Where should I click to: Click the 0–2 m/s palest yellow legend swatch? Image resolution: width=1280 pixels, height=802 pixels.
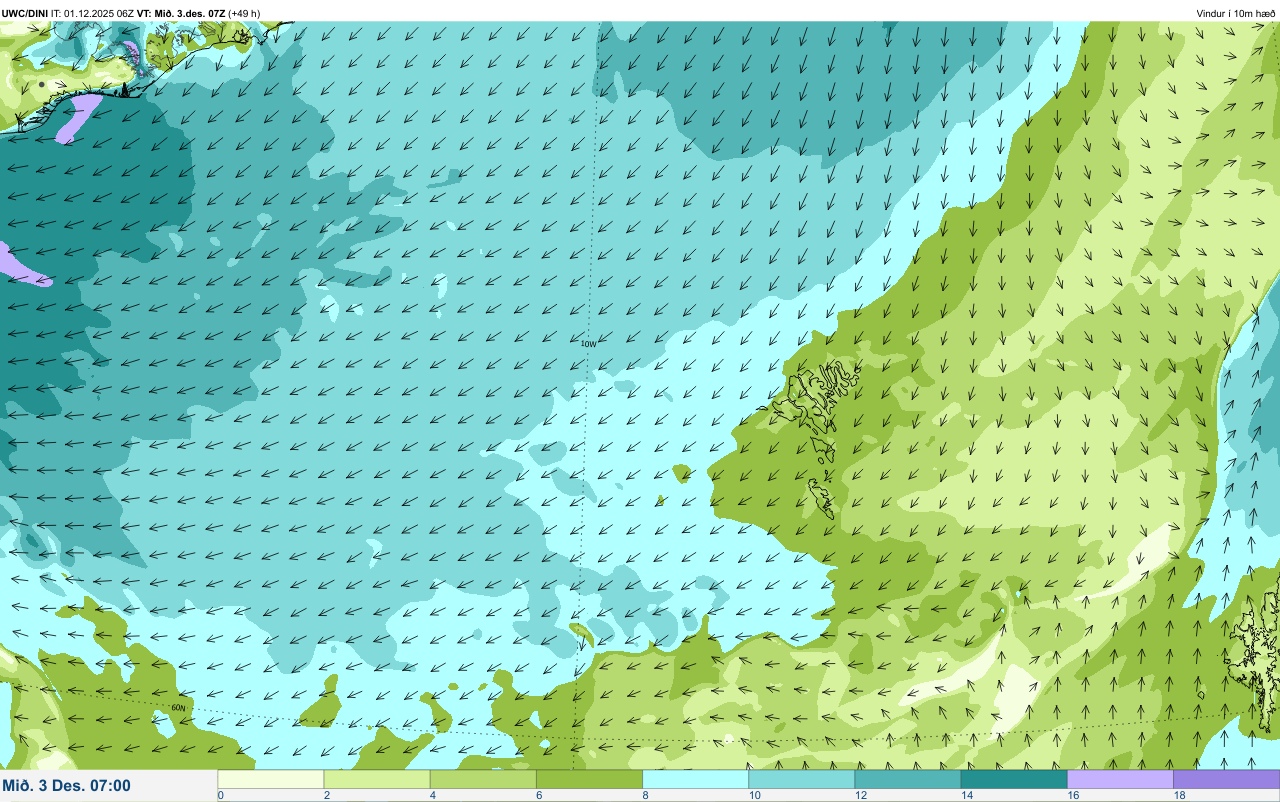(x=271, y=779)
